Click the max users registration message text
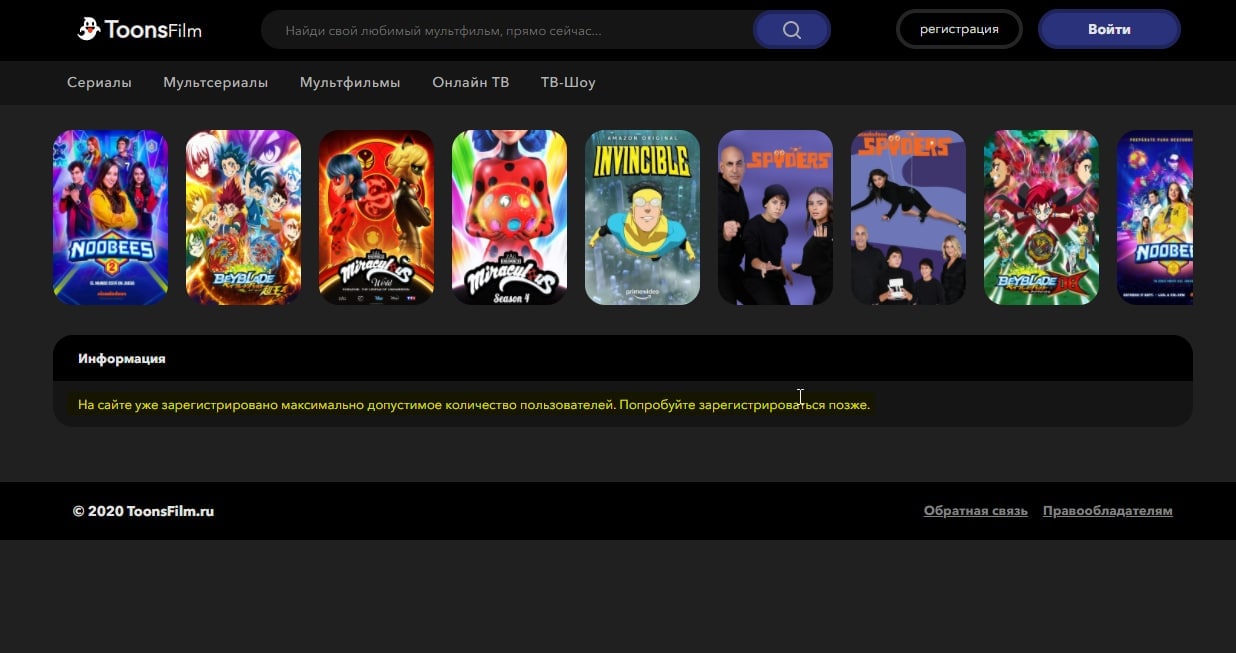 [474, 405]
